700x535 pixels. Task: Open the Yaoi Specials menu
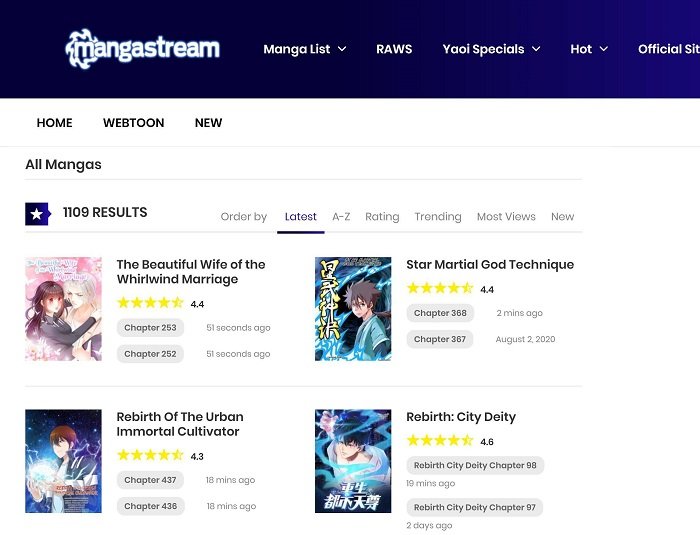click(x=483, y=49)
